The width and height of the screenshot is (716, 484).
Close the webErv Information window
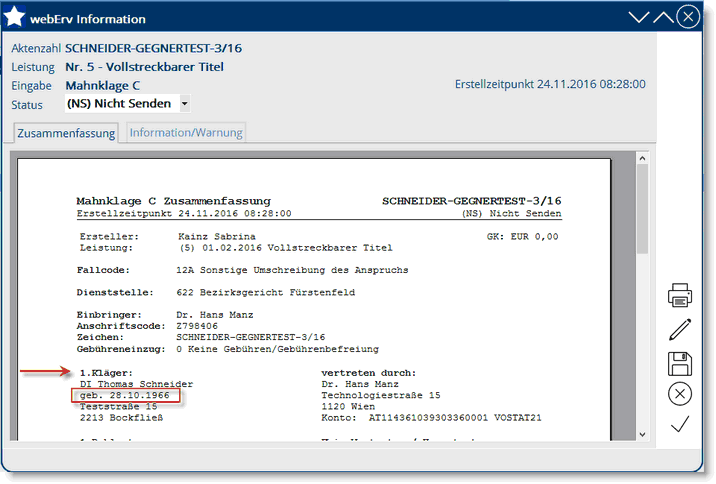[x=688, y=17]
